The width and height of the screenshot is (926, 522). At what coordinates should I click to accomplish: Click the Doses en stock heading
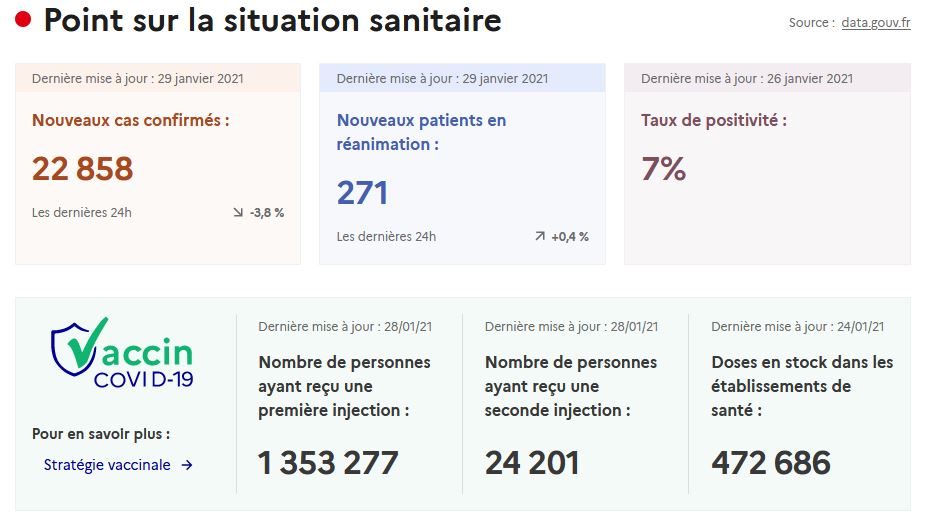tap(802, 386)
